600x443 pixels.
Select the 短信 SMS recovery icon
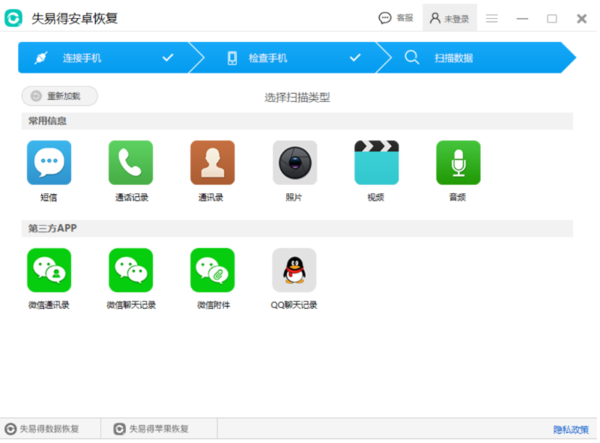point(49,163)
